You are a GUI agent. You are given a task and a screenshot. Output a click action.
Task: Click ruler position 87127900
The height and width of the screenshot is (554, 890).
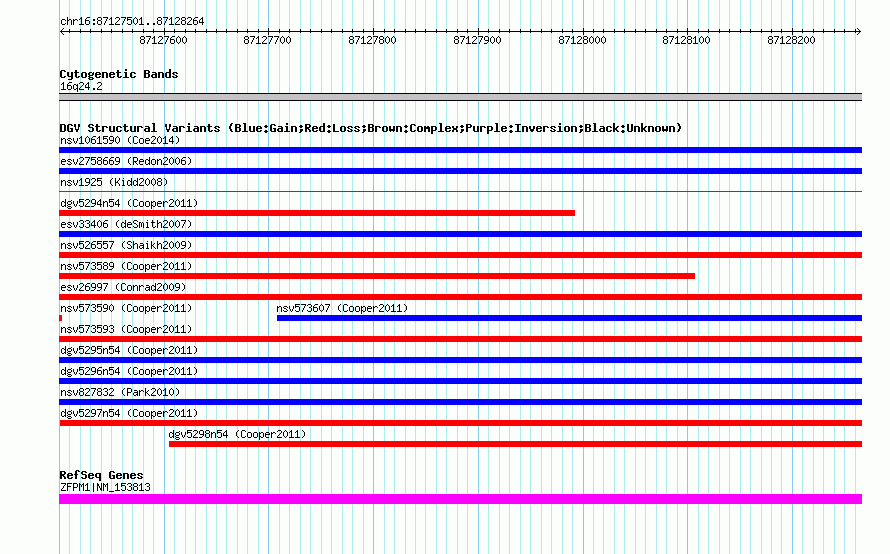477,40
